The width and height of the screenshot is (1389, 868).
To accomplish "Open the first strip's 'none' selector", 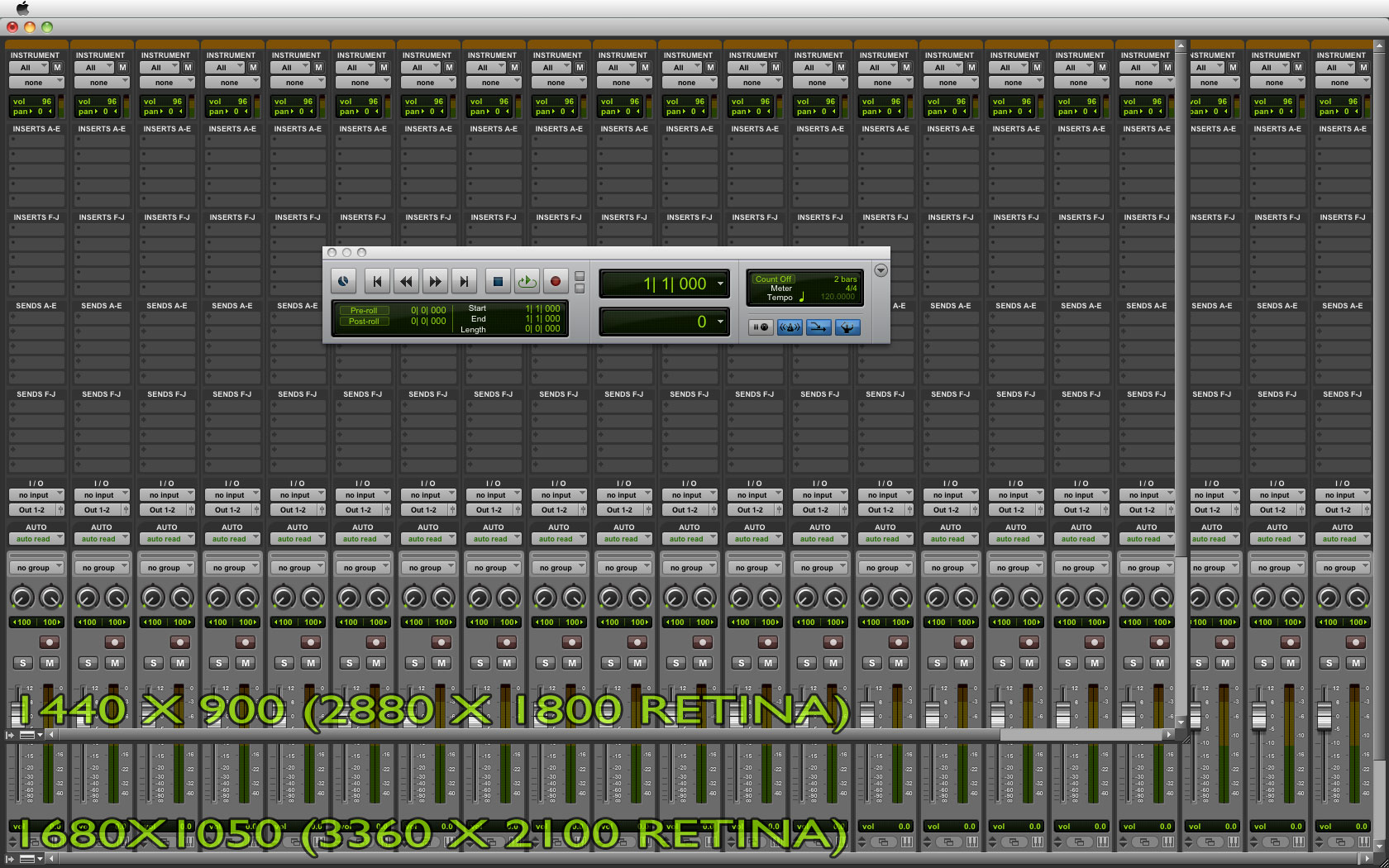I will tap(36, 83).
